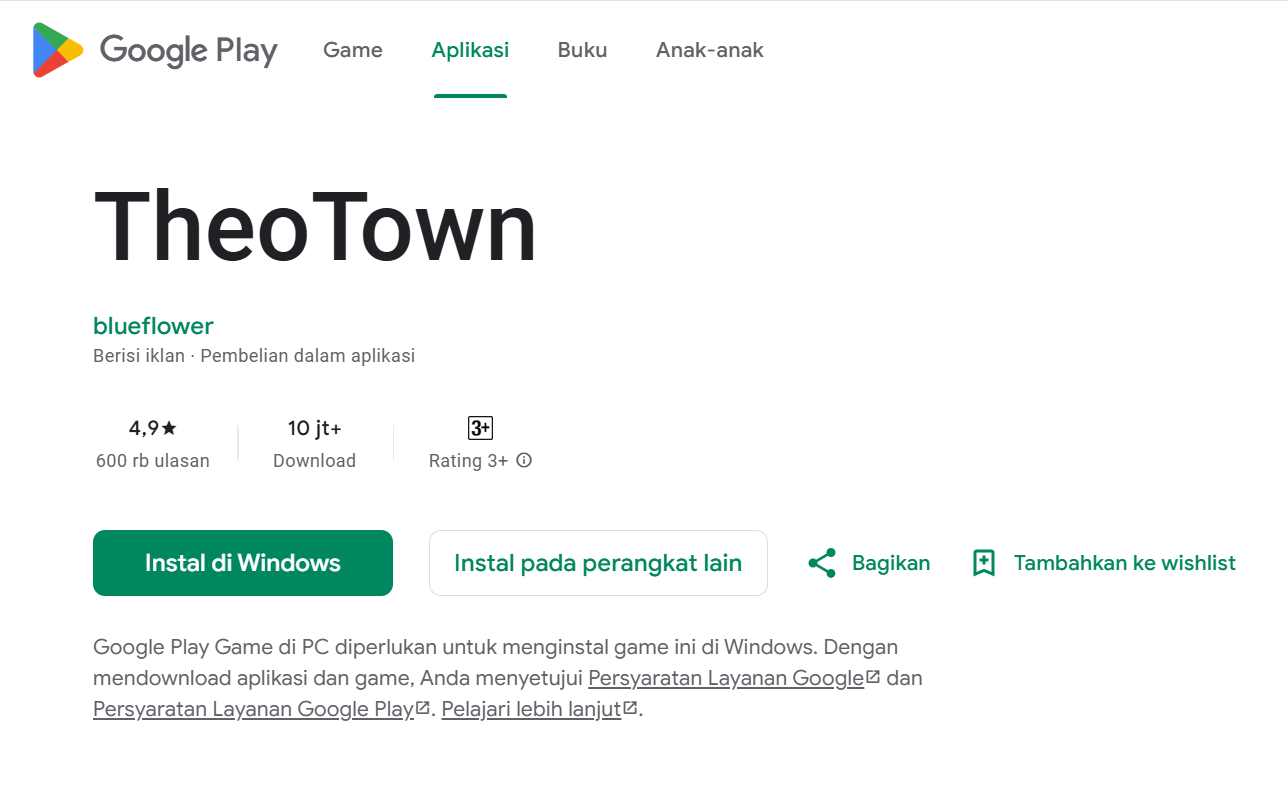
Task: Click the Google Play logo icon
Action: pyautogui.click(x=56, y=49)
